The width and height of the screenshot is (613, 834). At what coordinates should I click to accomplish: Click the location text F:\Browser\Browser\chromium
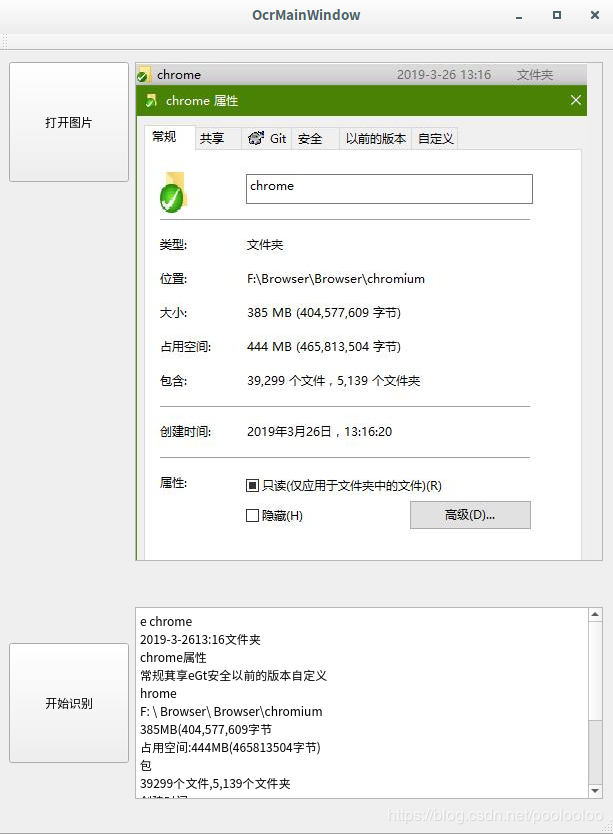336,279
